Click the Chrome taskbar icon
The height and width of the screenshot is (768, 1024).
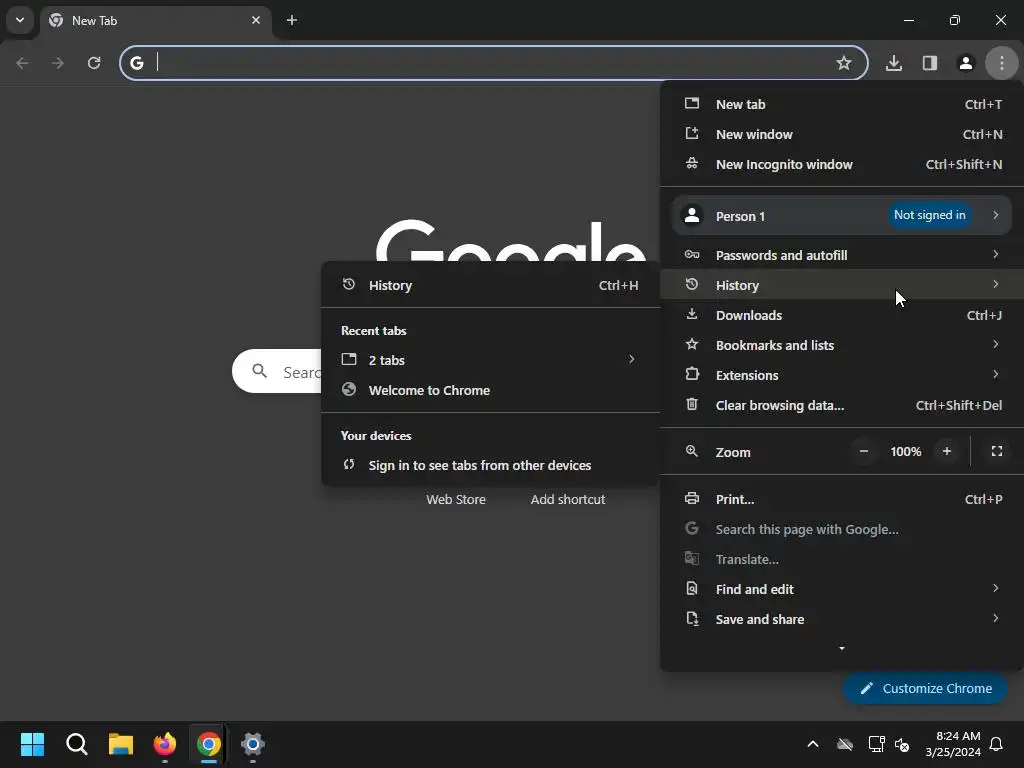click(x=209, y=744)
